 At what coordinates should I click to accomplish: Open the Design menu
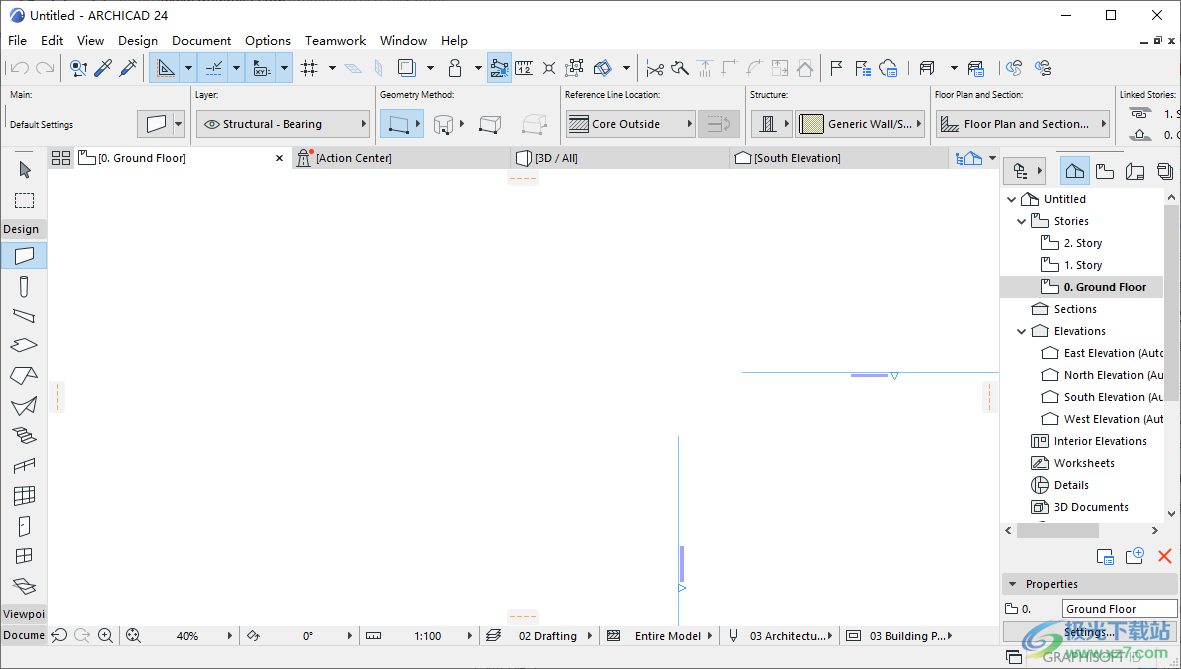(x=138, y=41)
